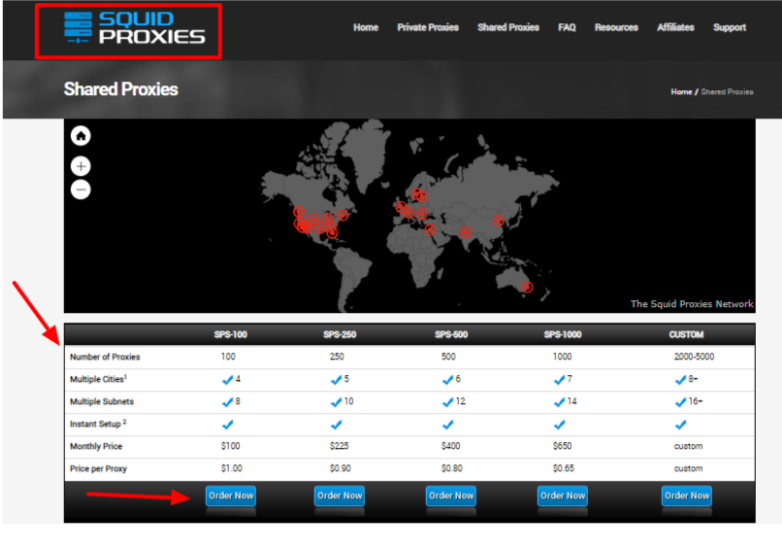Zoom out the map with minus button
Viewport: 782px width, 535px height.
(x=81, y=189)
